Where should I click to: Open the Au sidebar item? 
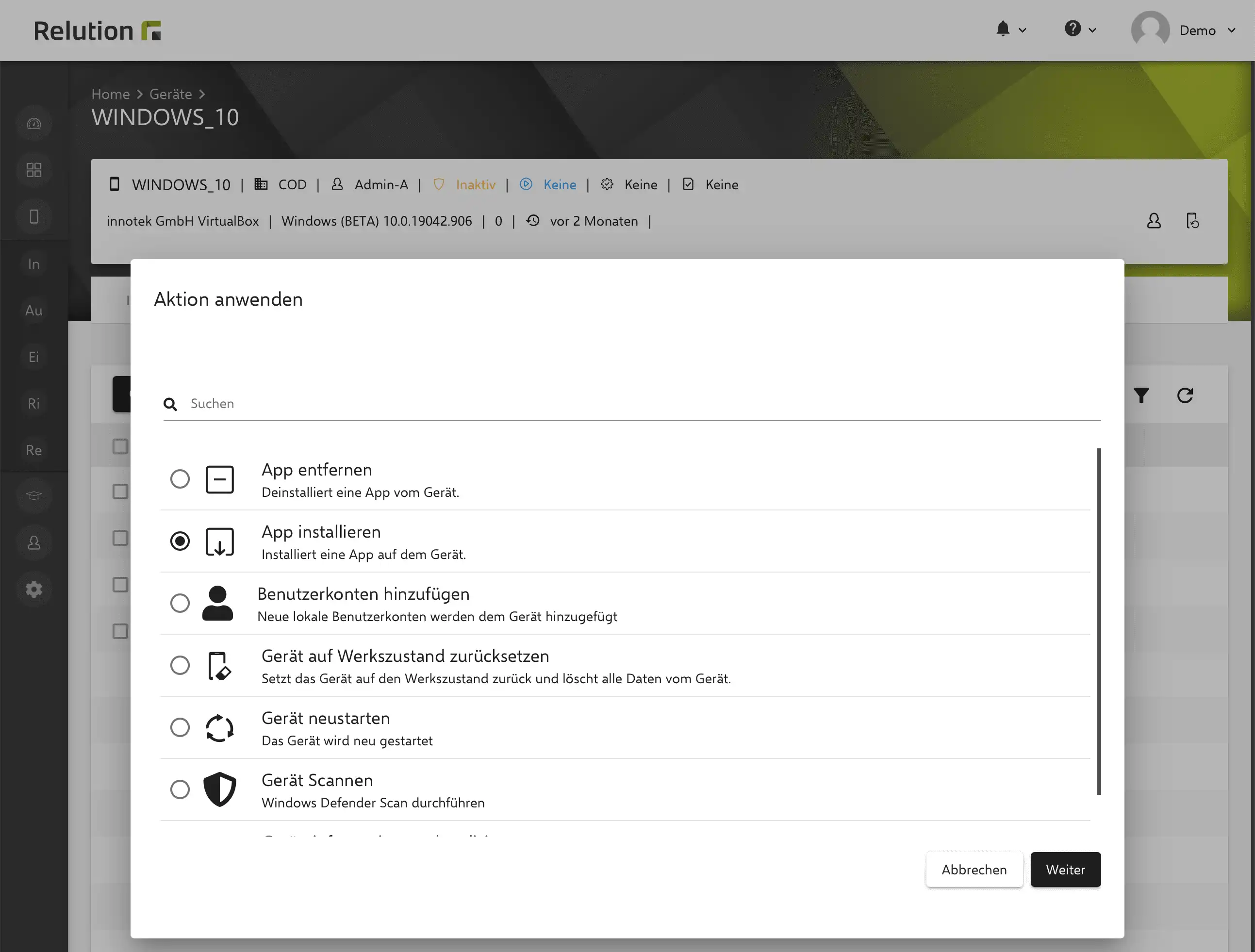[34, 311]
